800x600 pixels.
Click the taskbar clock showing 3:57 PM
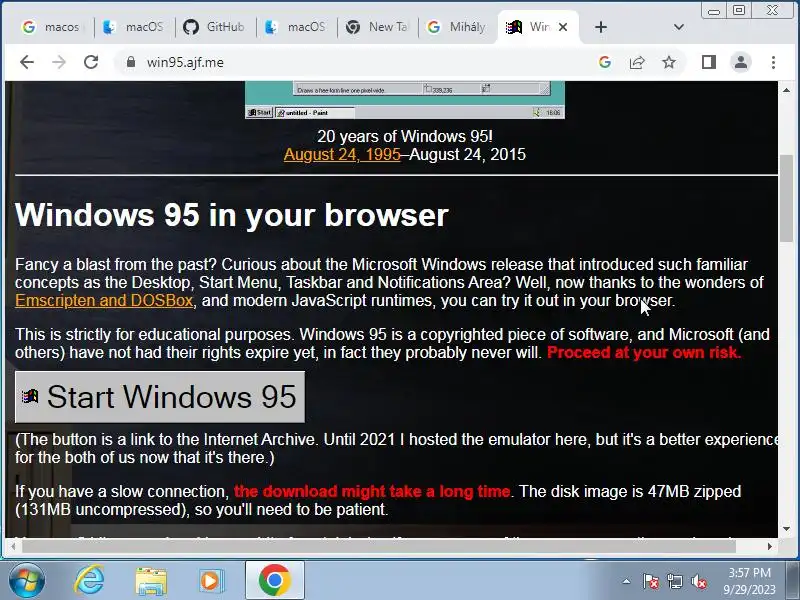(749, 581)
